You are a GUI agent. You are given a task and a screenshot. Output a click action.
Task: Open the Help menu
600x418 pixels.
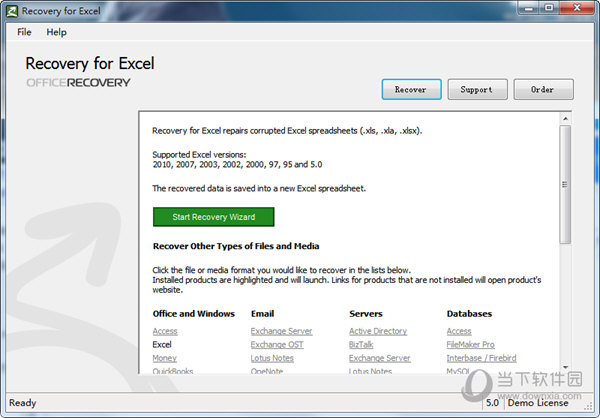(56, 32)
